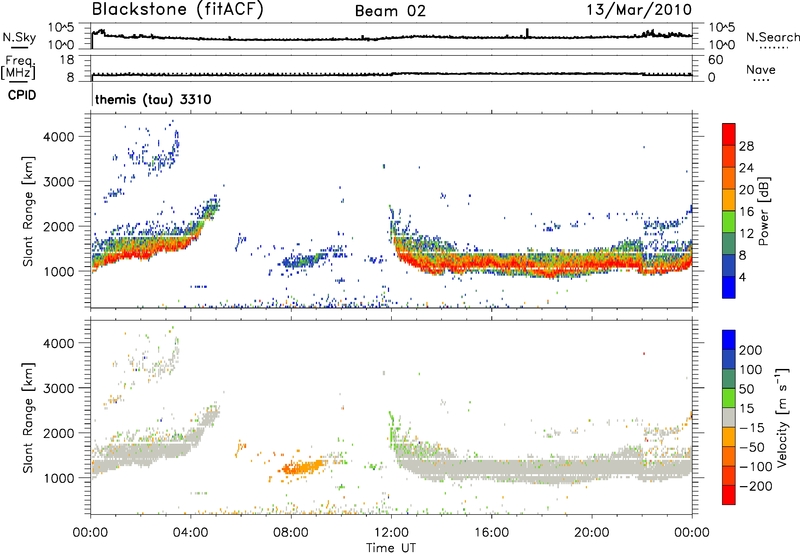Click the '12:00' time axis tick label
This screenshot has height=554, width=800.
coord(391,533)
